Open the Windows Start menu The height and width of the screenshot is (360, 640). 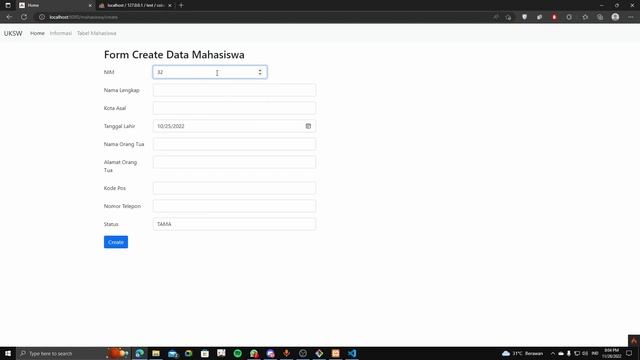[8, 353]
